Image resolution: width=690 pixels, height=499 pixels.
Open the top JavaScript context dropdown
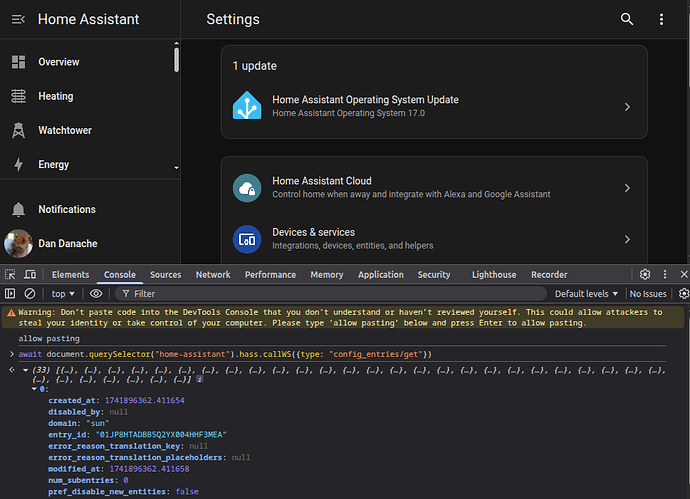tap(62, 294)
